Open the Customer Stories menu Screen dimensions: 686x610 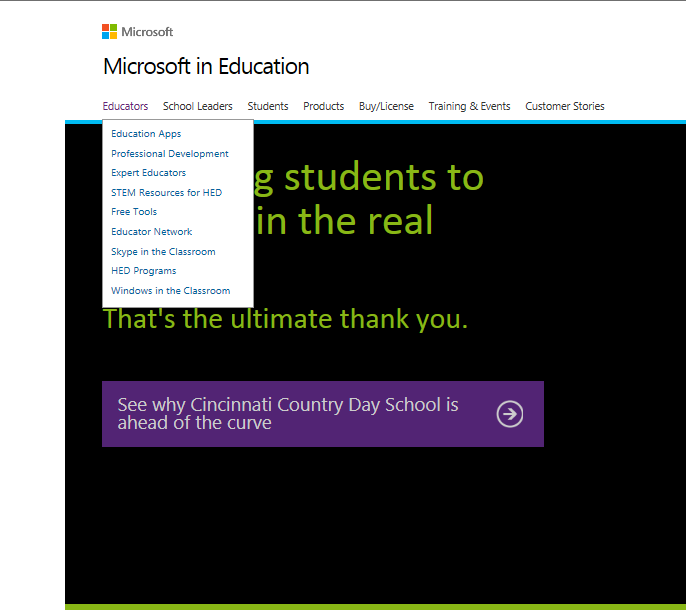tap(565, 106)
